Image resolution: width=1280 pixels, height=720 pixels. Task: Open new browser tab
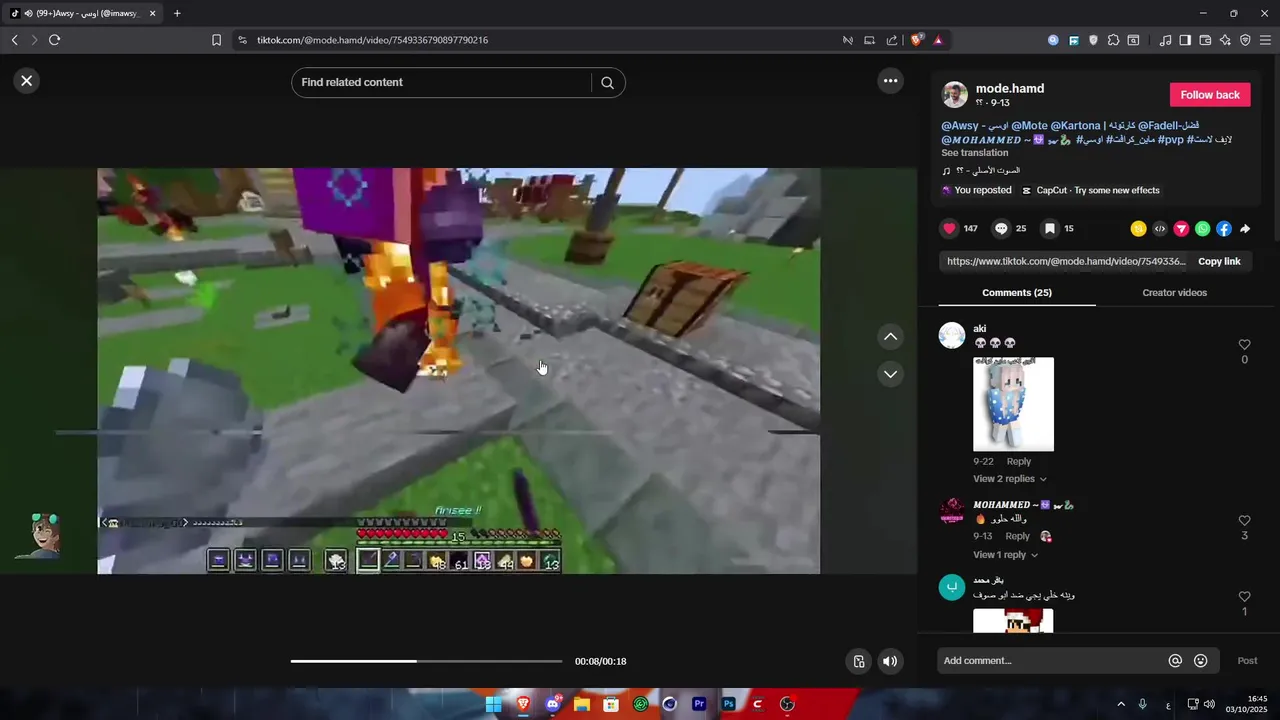click(177, 13)
